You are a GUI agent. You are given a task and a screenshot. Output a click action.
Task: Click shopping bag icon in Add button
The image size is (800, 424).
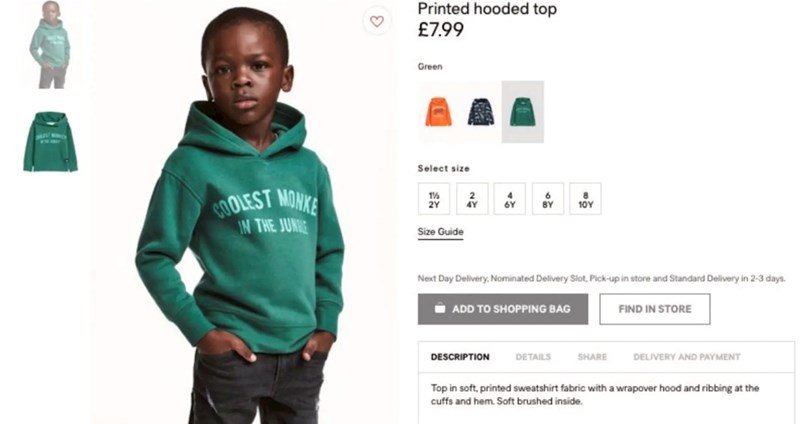point(440,309)
